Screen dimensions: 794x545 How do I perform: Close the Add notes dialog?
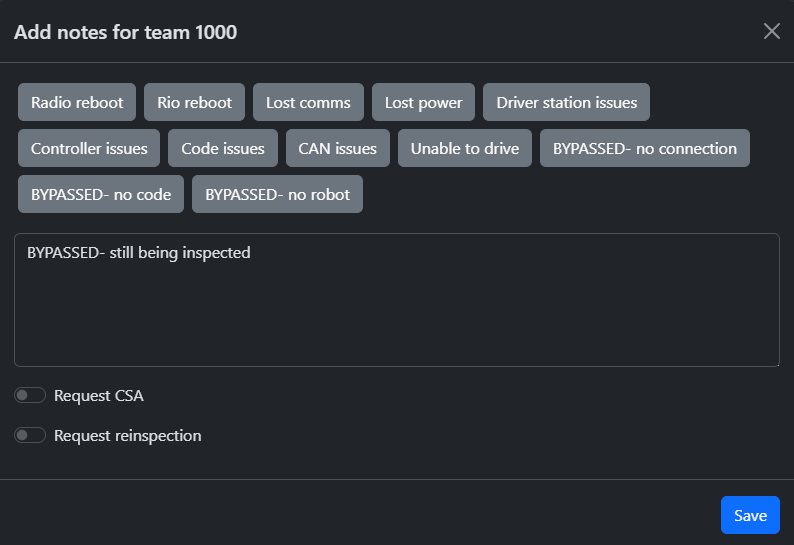[x=771, y=31]
